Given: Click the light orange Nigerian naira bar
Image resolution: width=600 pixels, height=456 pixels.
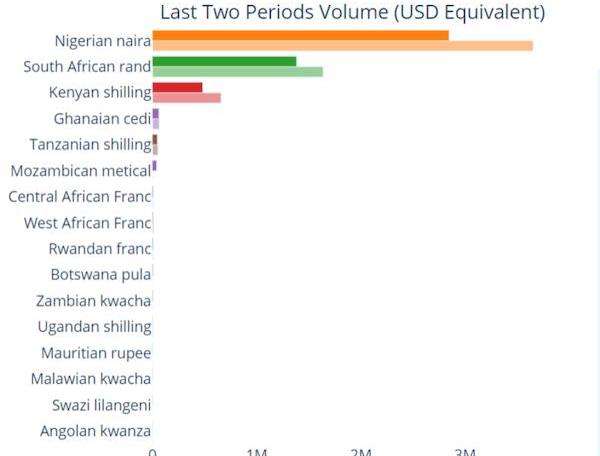Looking at the screenshot, I should point(343,46).
